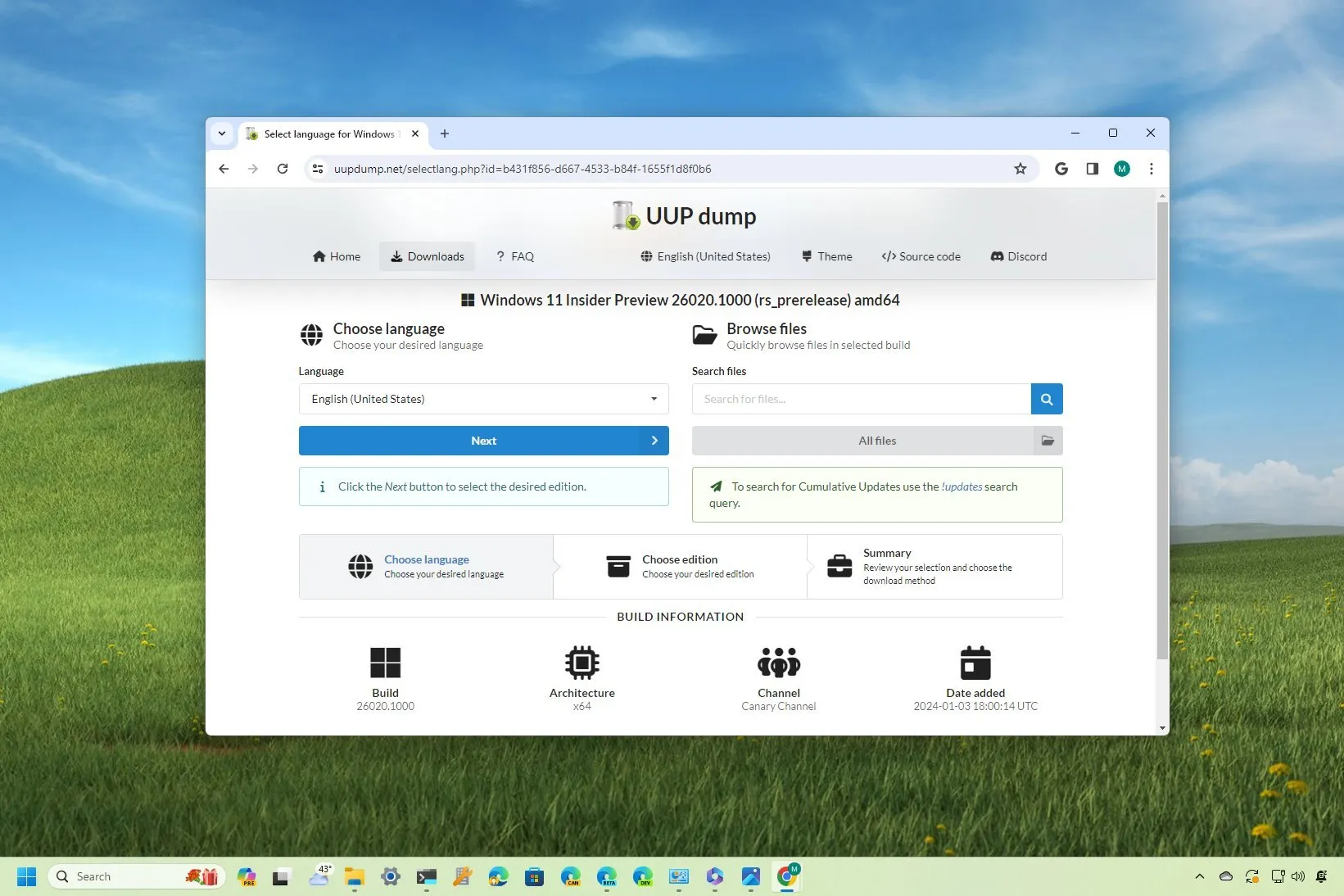The height and width of the screenshot is (896, 1344).
Task: Open the FAQ page
Action: (x=514, y=256)
